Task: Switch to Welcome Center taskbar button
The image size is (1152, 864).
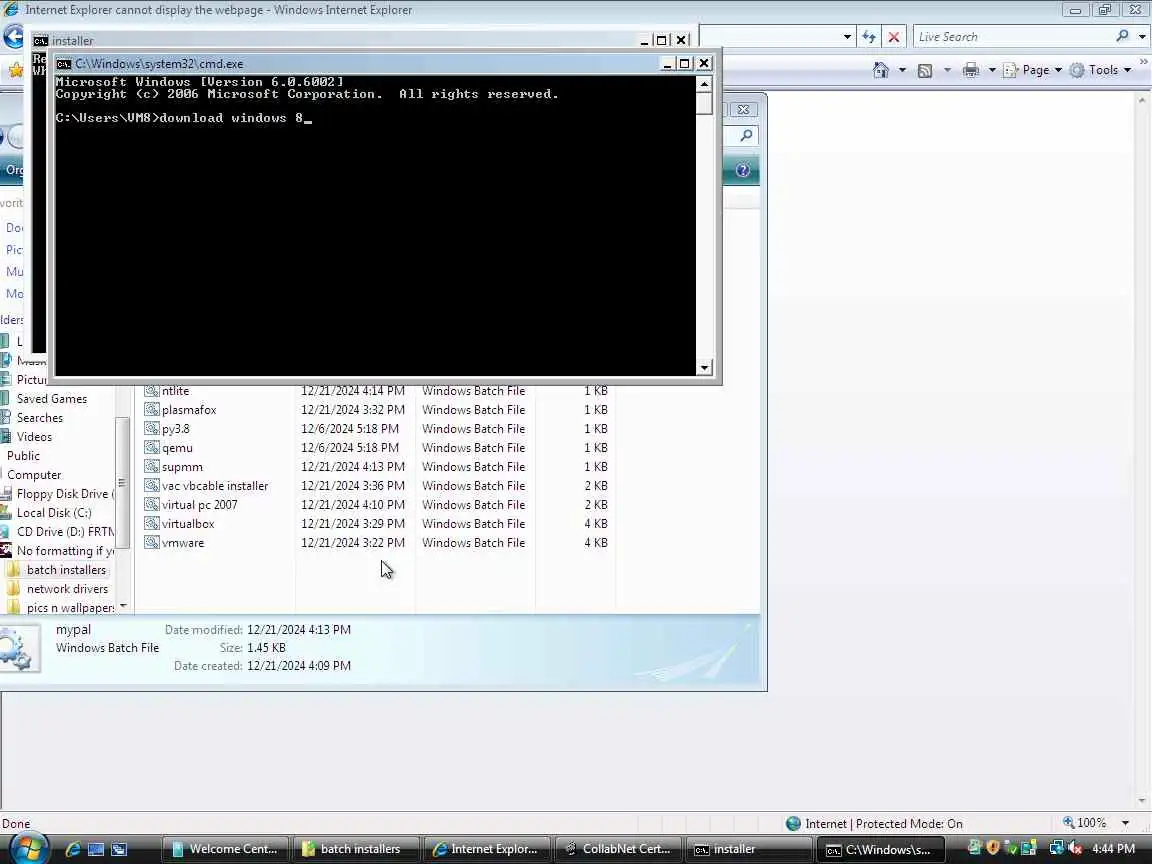Action: point(225,849)
